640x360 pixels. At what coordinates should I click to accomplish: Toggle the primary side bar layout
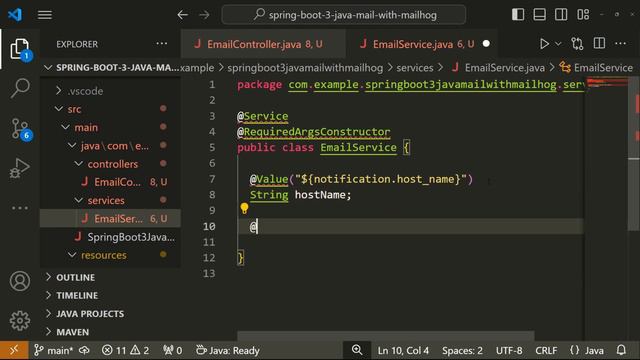point(518,15)
